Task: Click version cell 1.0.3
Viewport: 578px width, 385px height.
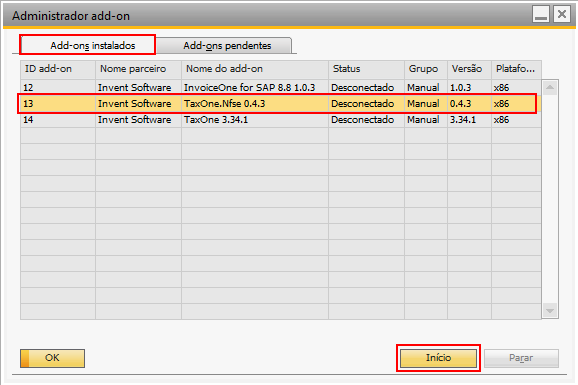Action: (x=469, y=88)
